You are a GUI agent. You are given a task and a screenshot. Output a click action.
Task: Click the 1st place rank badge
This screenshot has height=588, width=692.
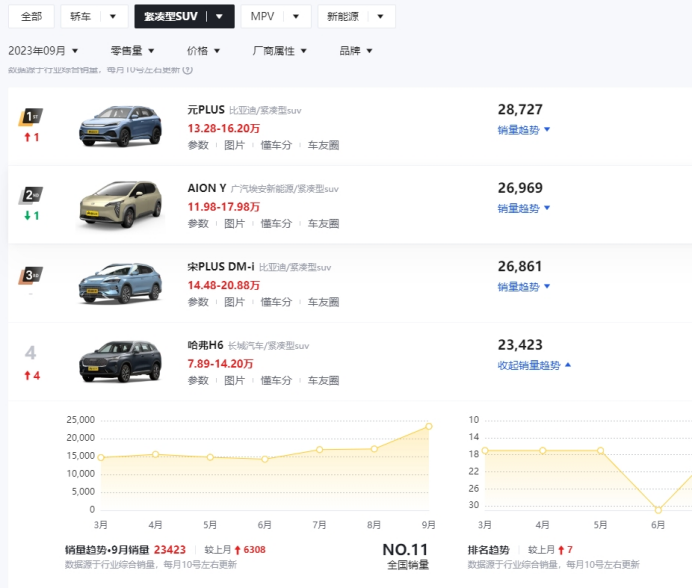coord(30,117)
